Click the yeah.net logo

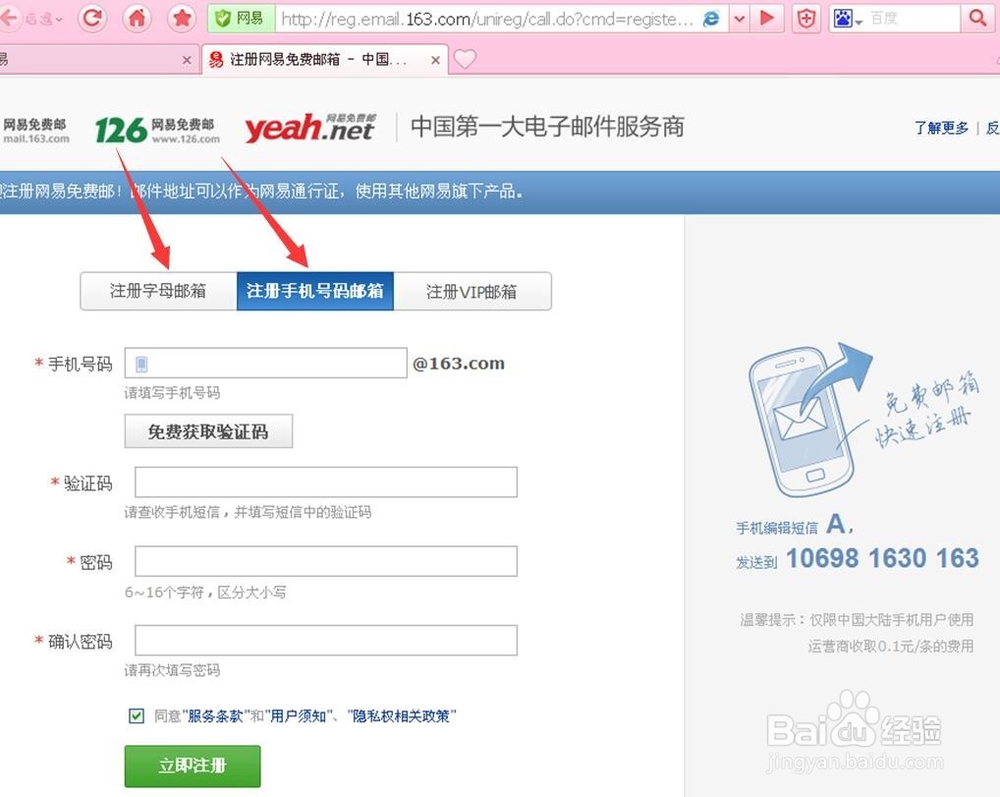click(x=311, y=128)
